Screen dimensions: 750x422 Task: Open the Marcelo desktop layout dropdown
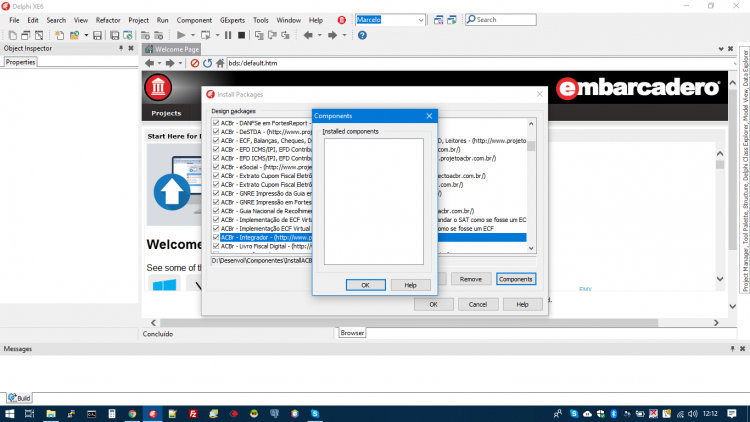point(420,20)
